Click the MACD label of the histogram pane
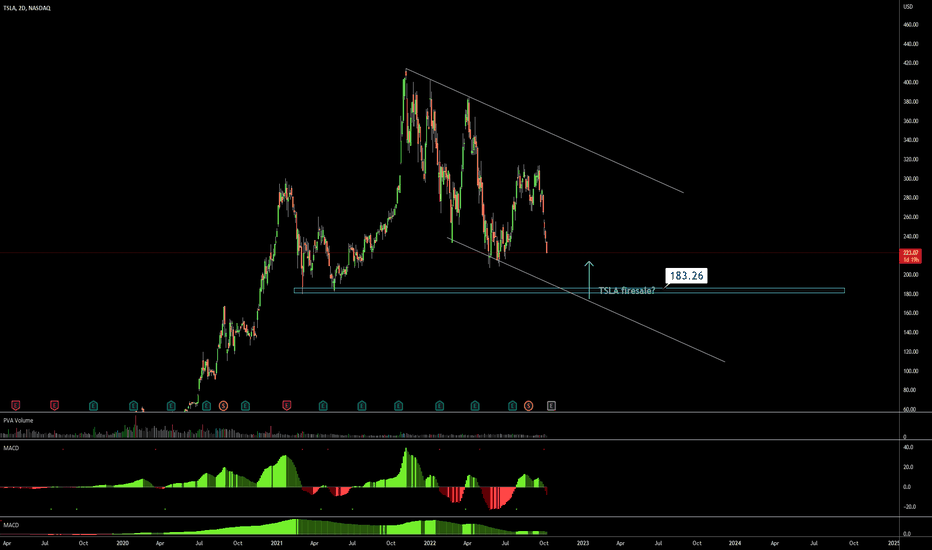 point(11,448)
